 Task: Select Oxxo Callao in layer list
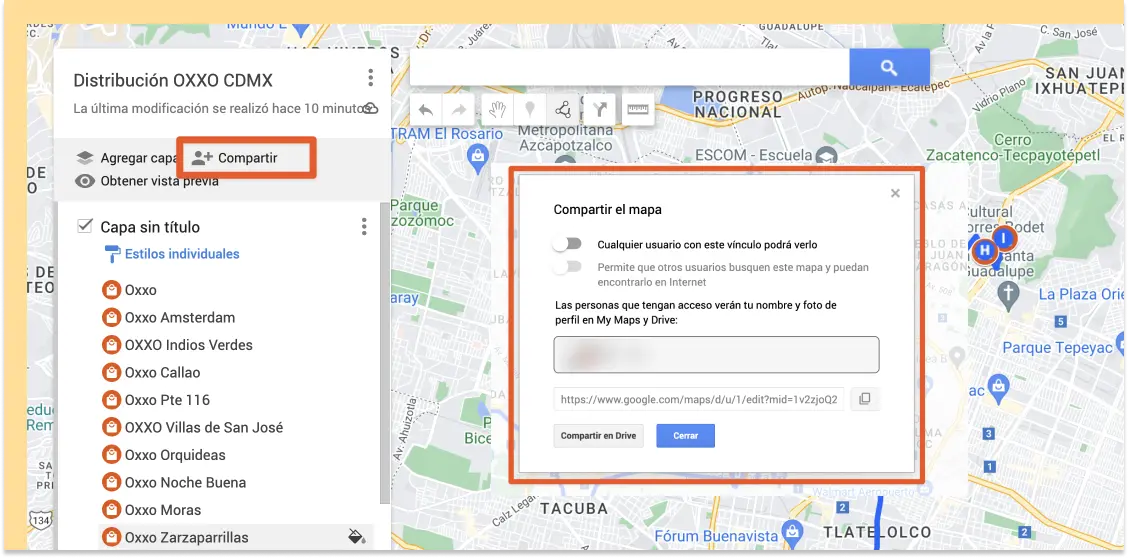tap(163, 372)
